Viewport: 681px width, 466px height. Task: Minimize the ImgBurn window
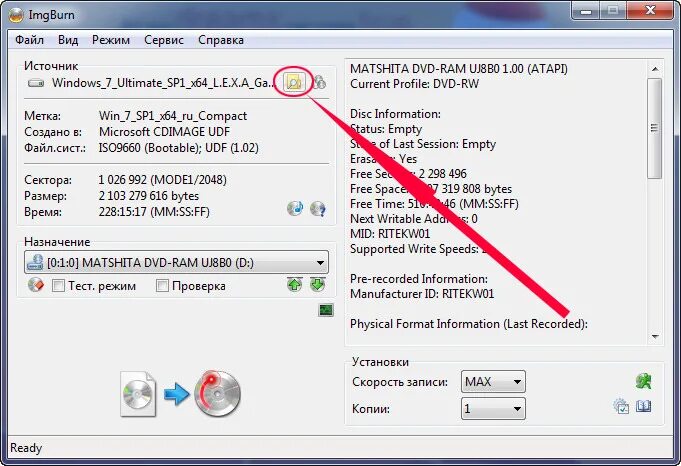pos(586,11)
